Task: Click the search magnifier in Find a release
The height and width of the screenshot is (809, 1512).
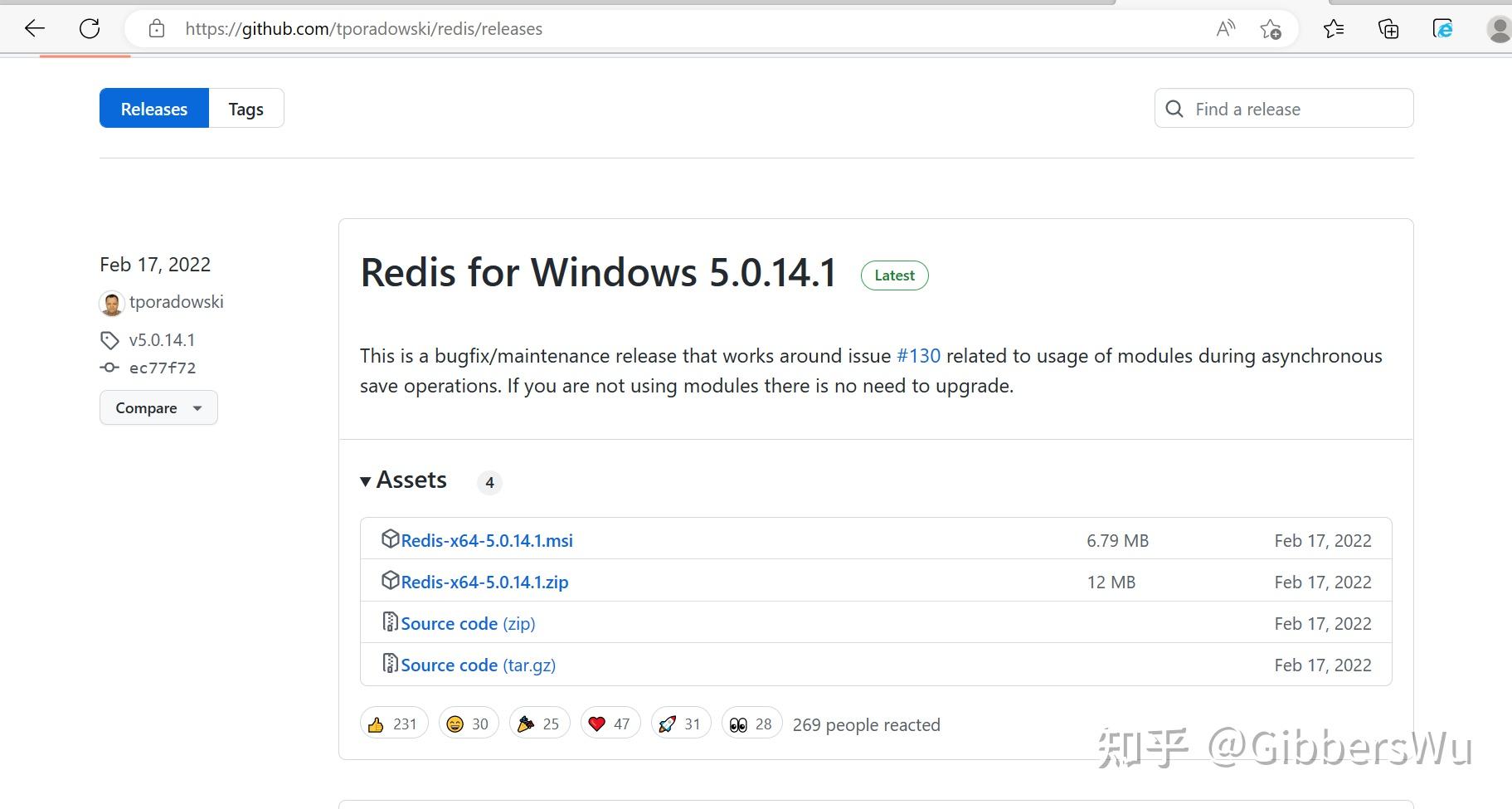Action: 1174,108
